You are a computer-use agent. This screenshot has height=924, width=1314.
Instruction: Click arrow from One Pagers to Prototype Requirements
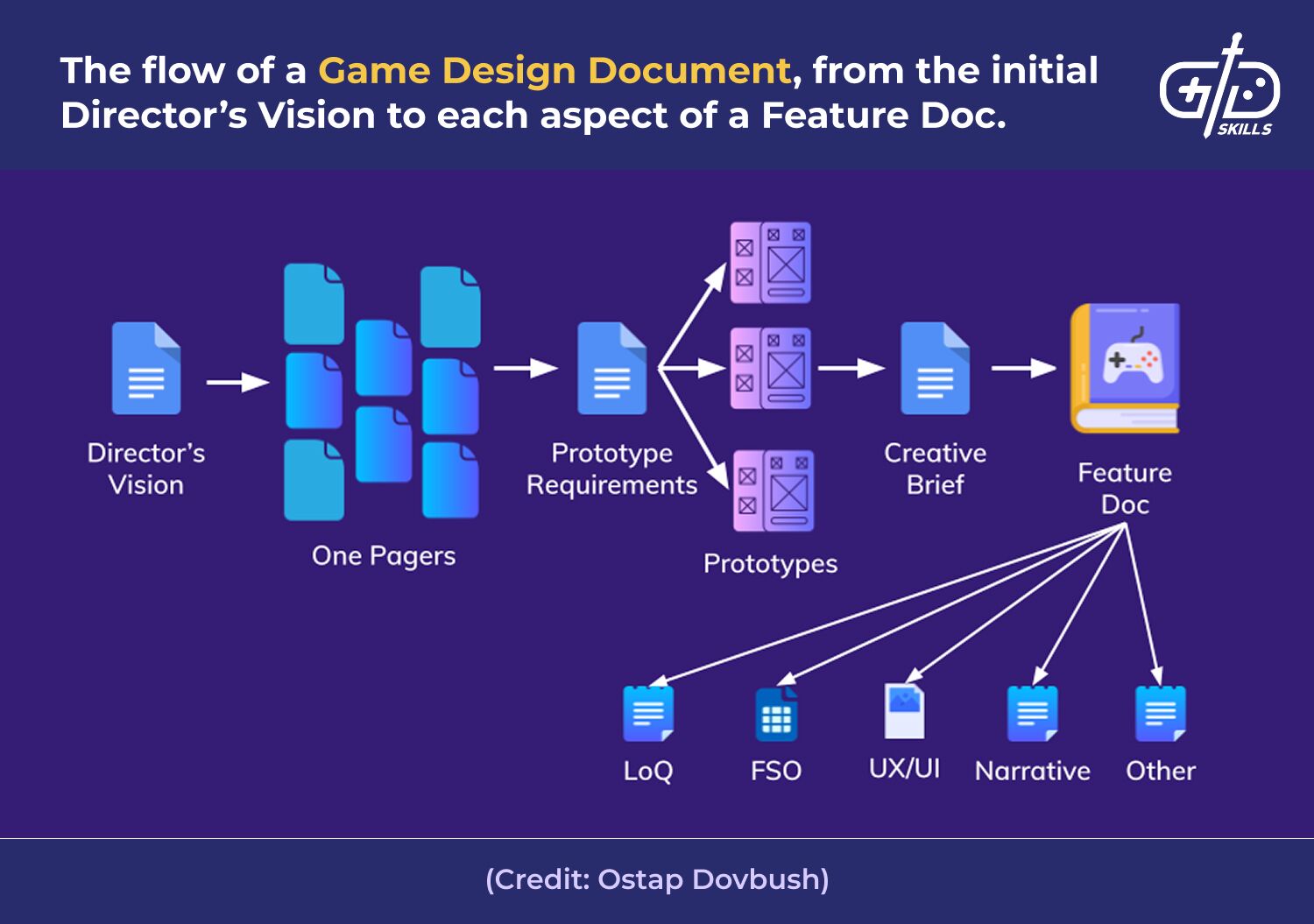click(526, 369)
